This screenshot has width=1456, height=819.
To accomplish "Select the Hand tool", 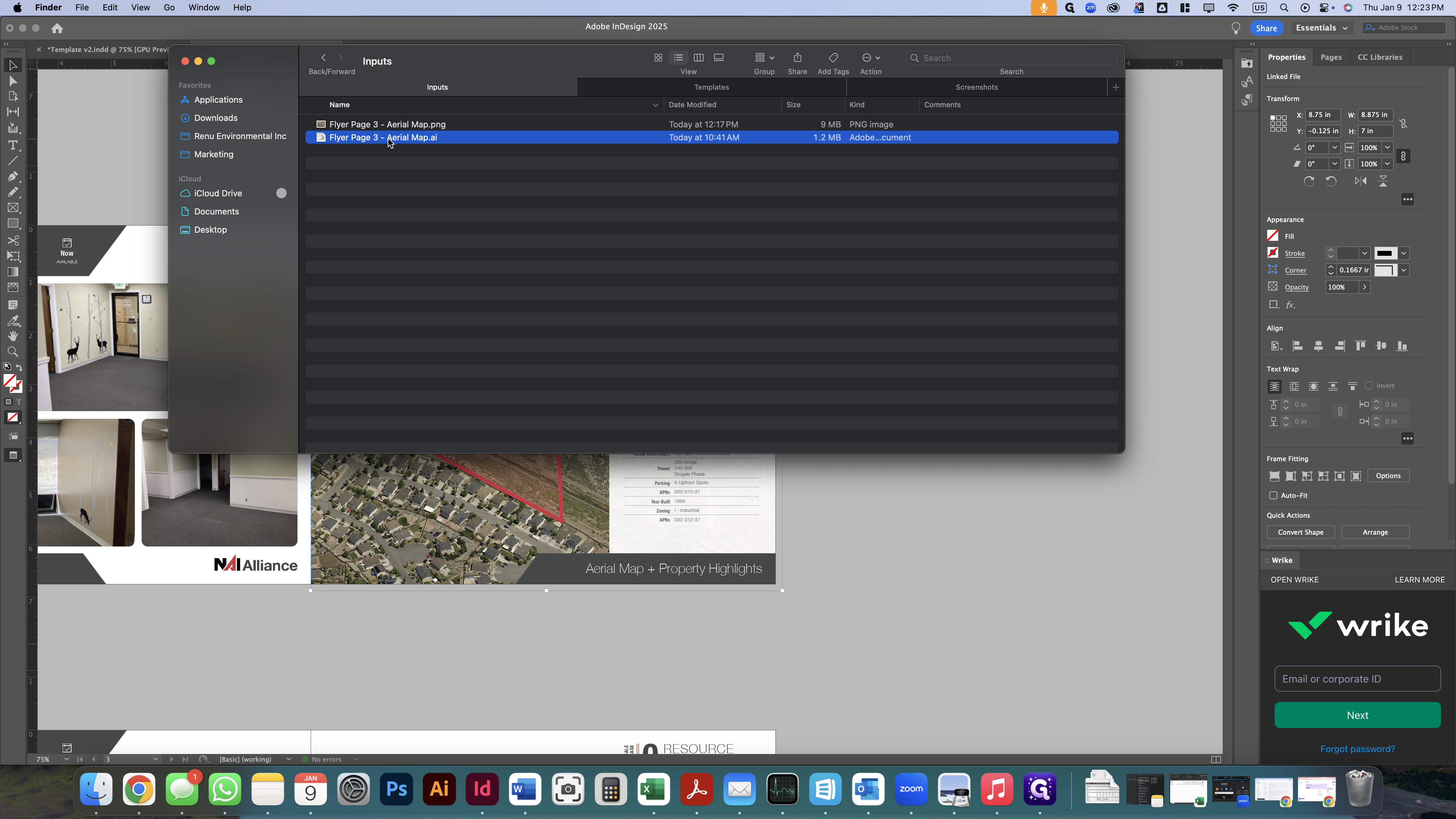I will (x=13, y=336).
